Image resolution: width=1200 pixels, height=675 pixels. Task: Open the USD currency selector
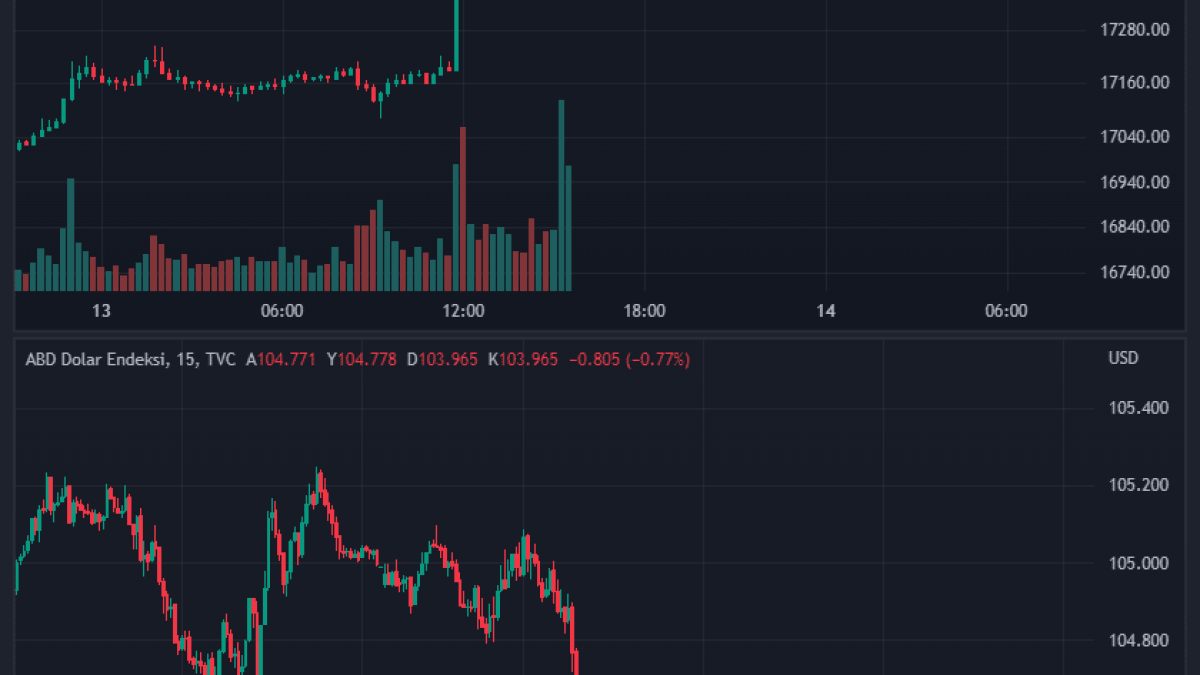[x=1123, y=358]
